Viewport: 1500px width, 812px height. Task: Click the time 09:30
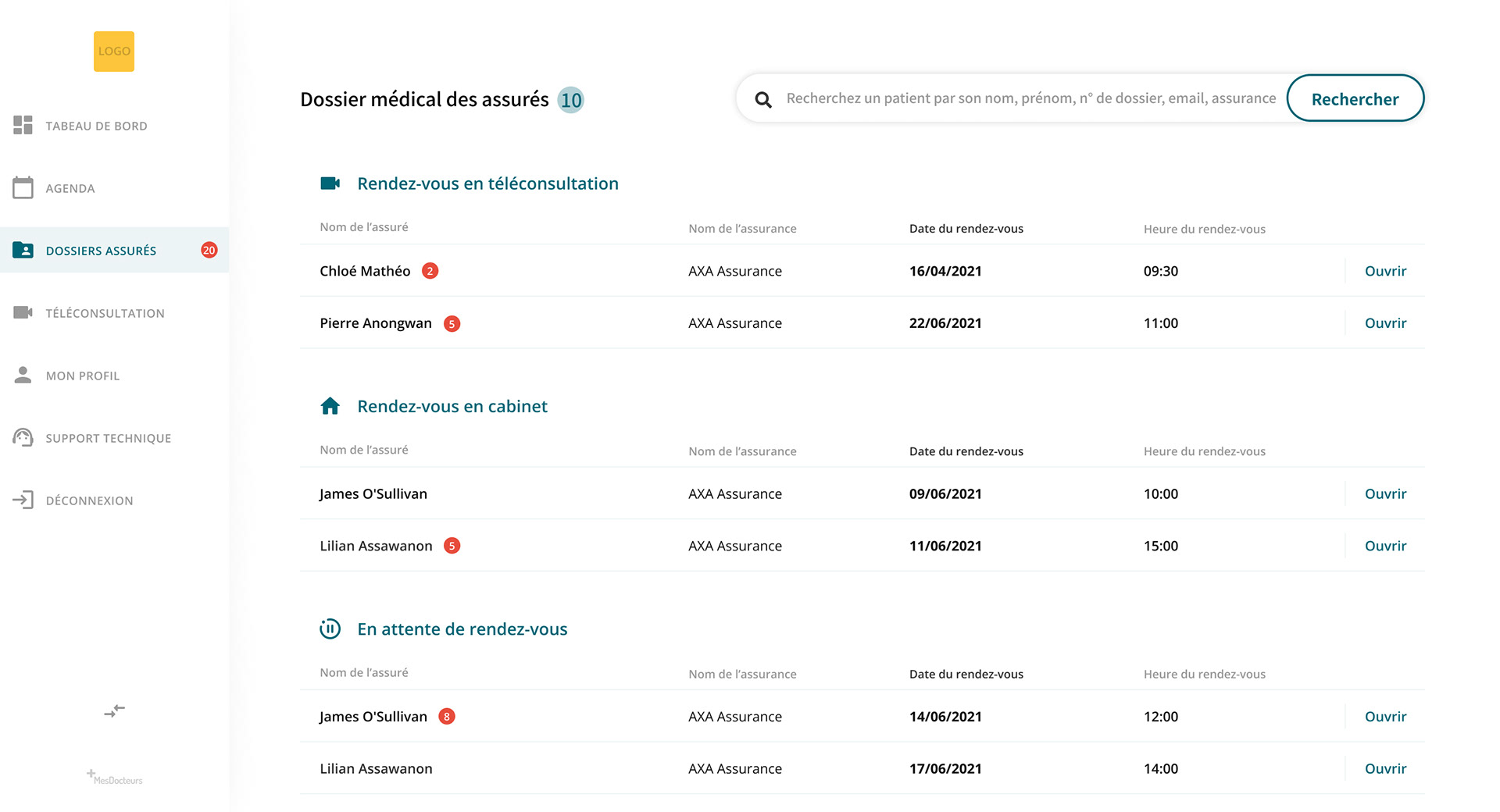(x=1161, y=271)
